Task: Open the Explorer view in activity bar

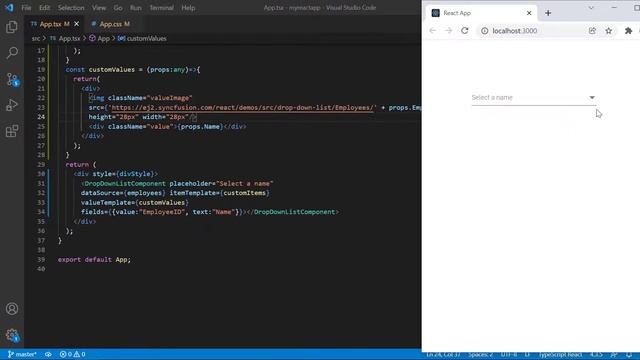Action: [x=12, y=27]
